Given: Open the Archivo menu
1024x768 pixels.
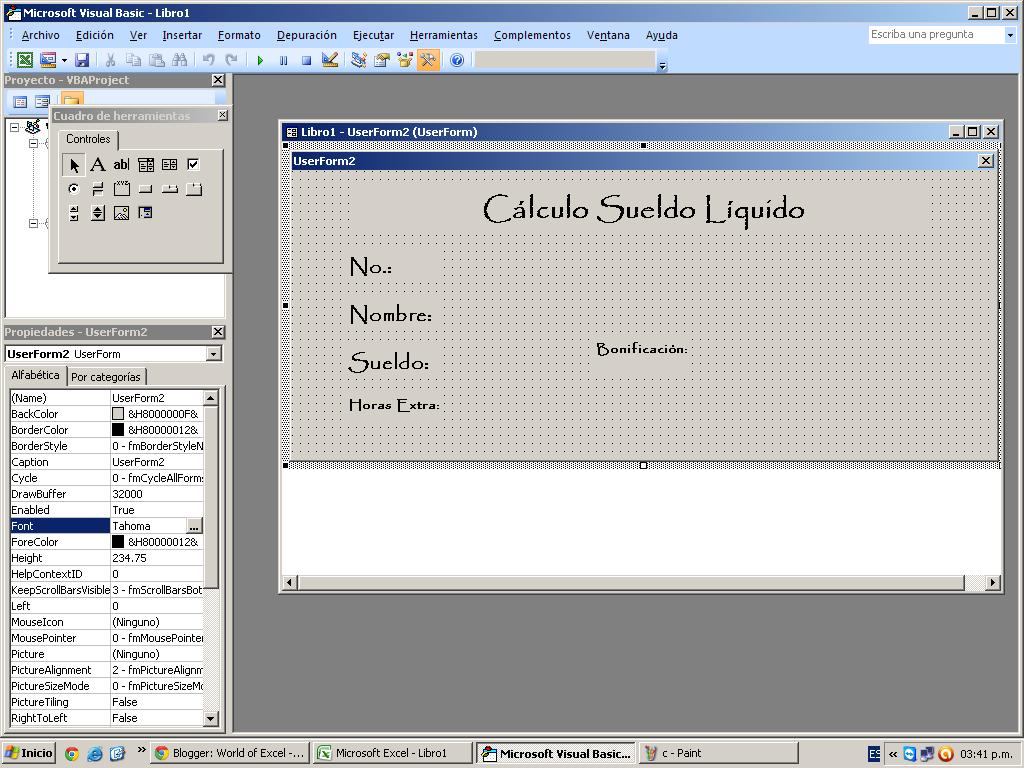Looking at the screenshot, I should pyautogui.click(x=40, y=35).
